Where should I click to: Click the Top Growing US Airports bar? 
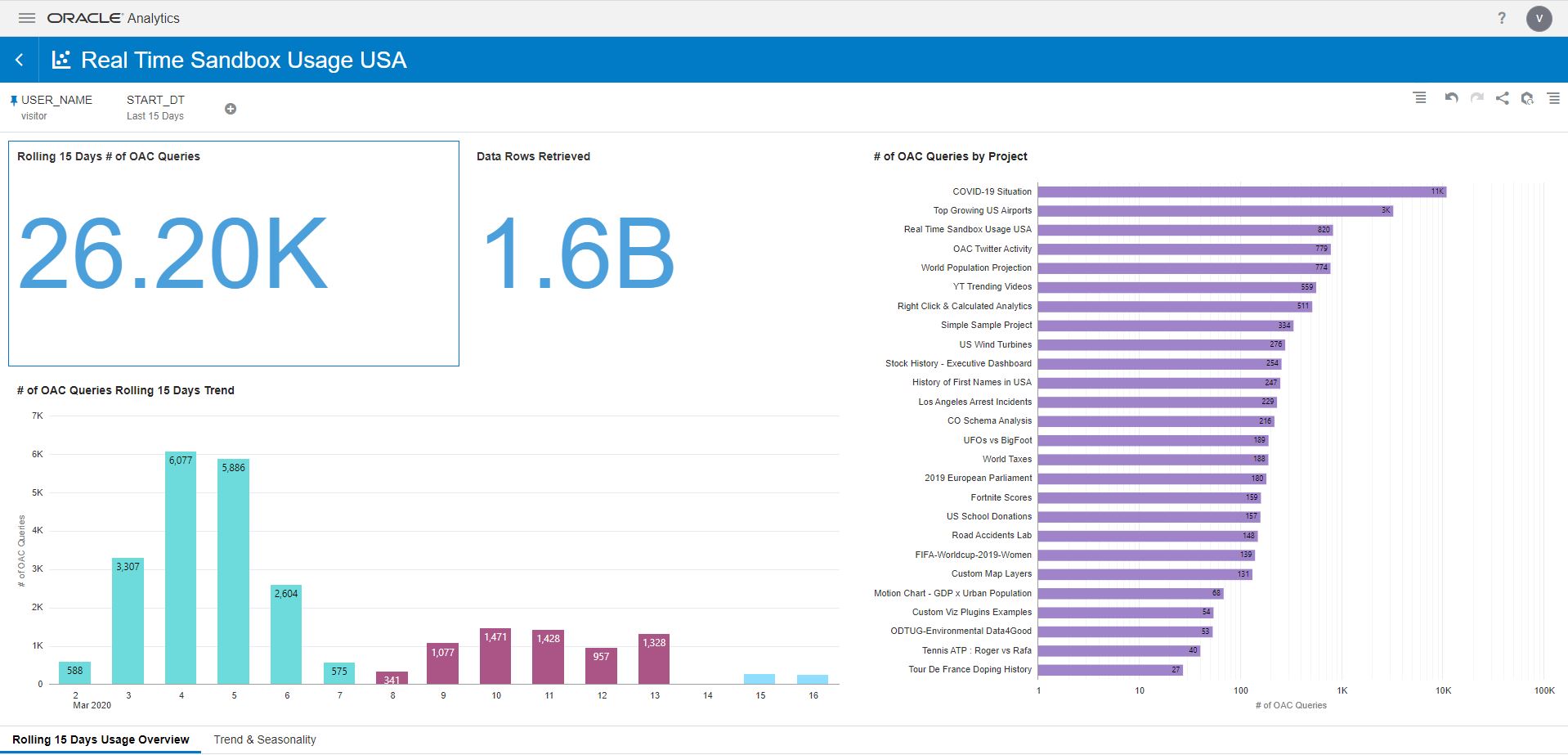[1215, 211]
